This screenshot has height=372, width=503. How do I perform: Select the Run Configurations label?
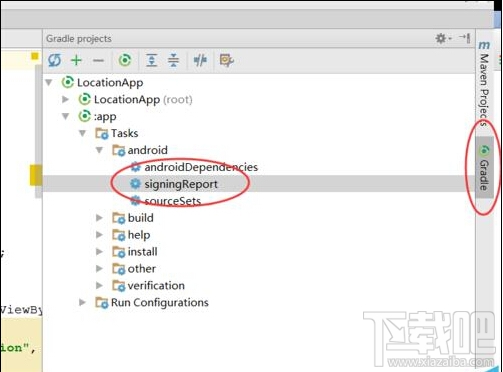click(160, 303)
